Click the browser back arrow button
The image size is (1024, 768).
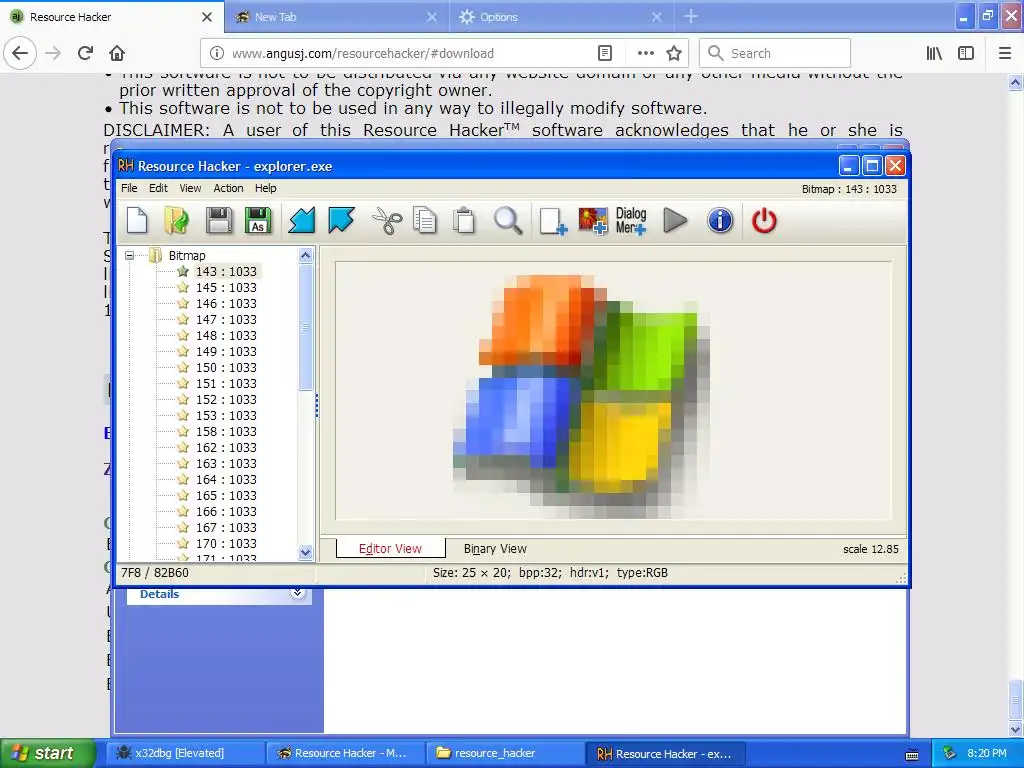coord(20,53)
